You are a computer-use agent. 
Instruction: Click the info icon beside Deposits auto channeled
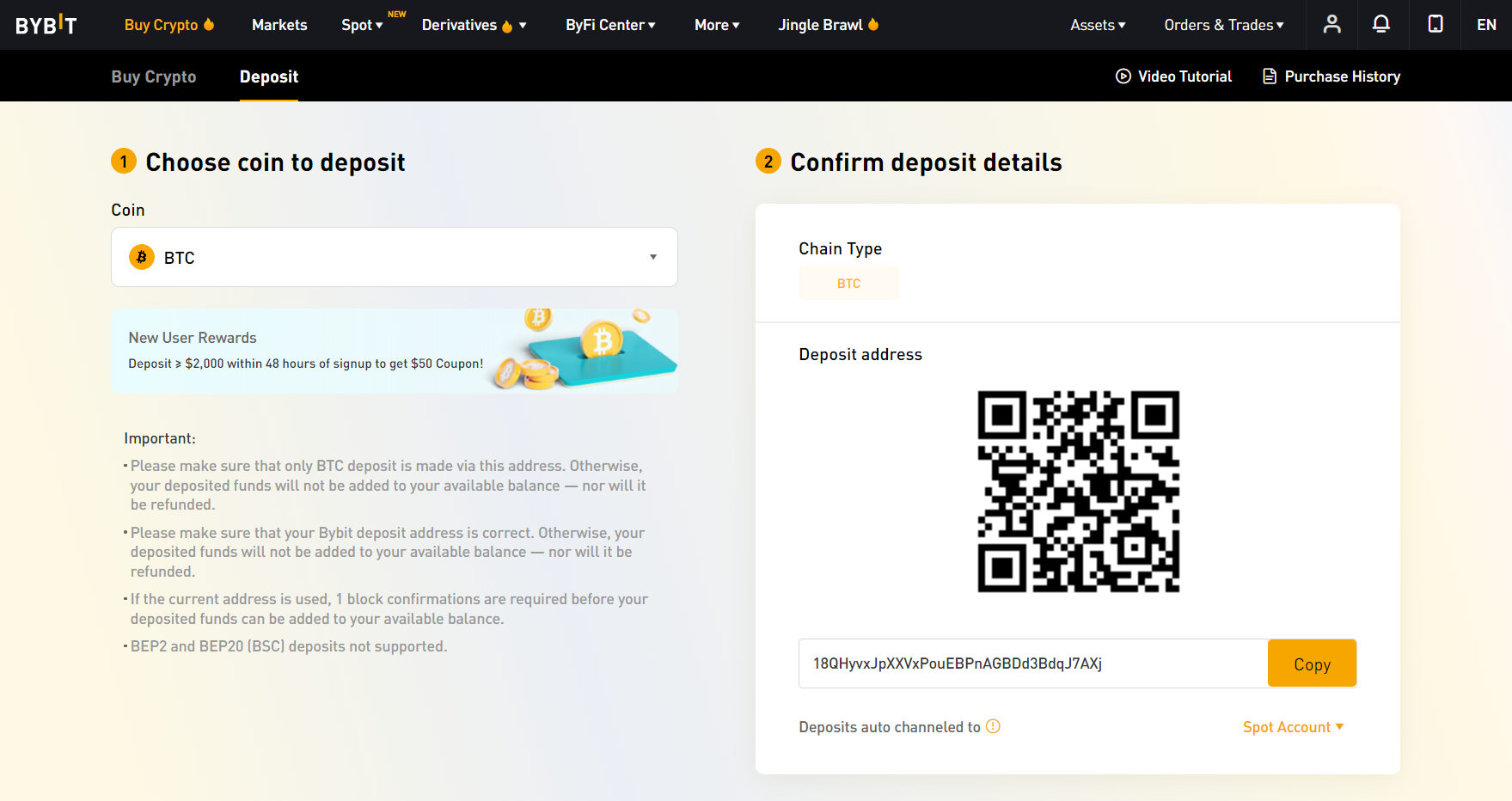993,726
